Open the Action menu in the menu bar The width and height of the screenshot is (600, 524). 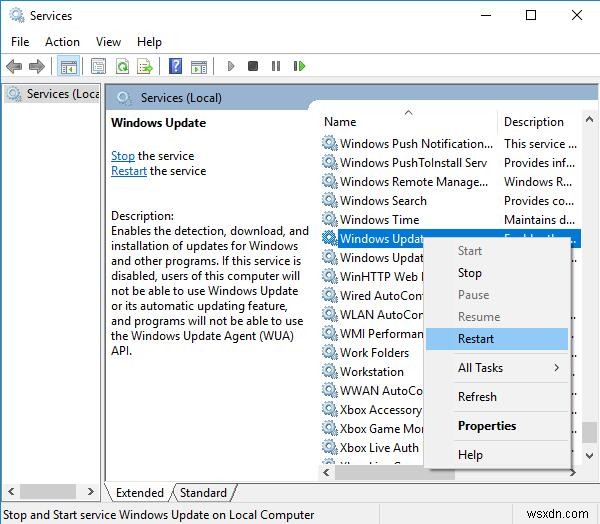point(62,42)
